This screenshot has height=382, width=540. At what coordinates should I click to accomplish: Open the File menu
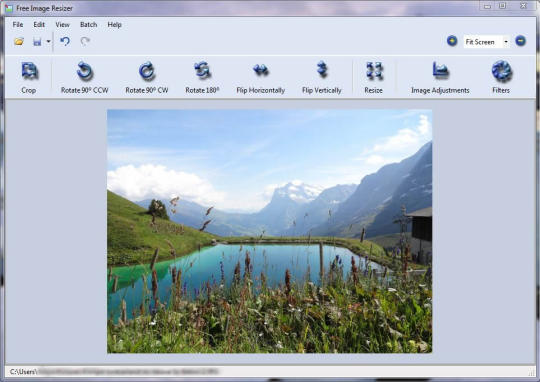click(x=18, y=24)
